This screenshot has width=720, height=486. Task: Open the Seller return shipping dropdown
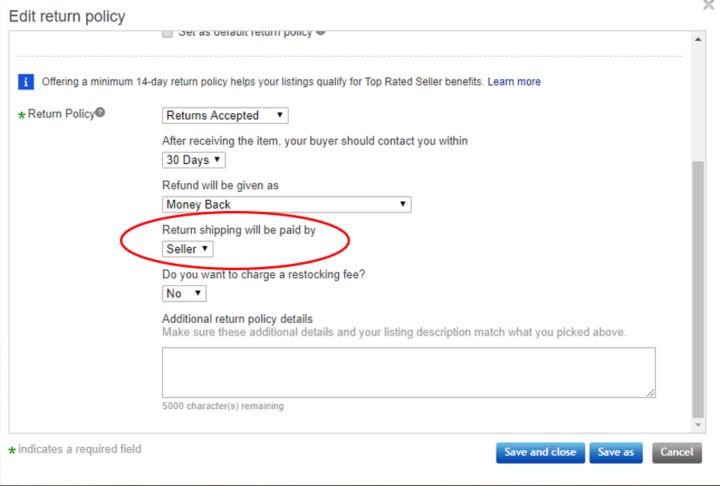click(187, 249)
